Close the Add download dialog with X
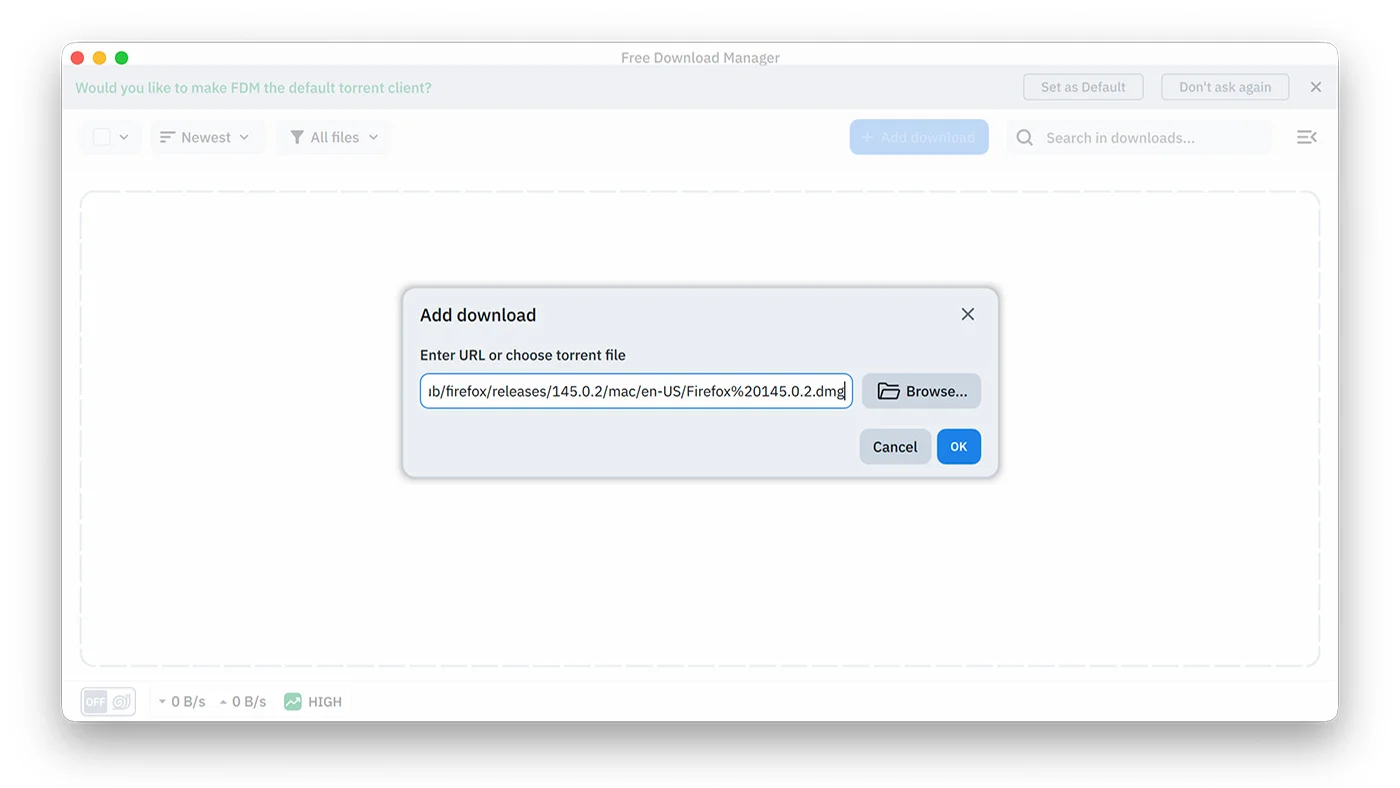This screenshot has height=788, width=1400. pos(967,314)
